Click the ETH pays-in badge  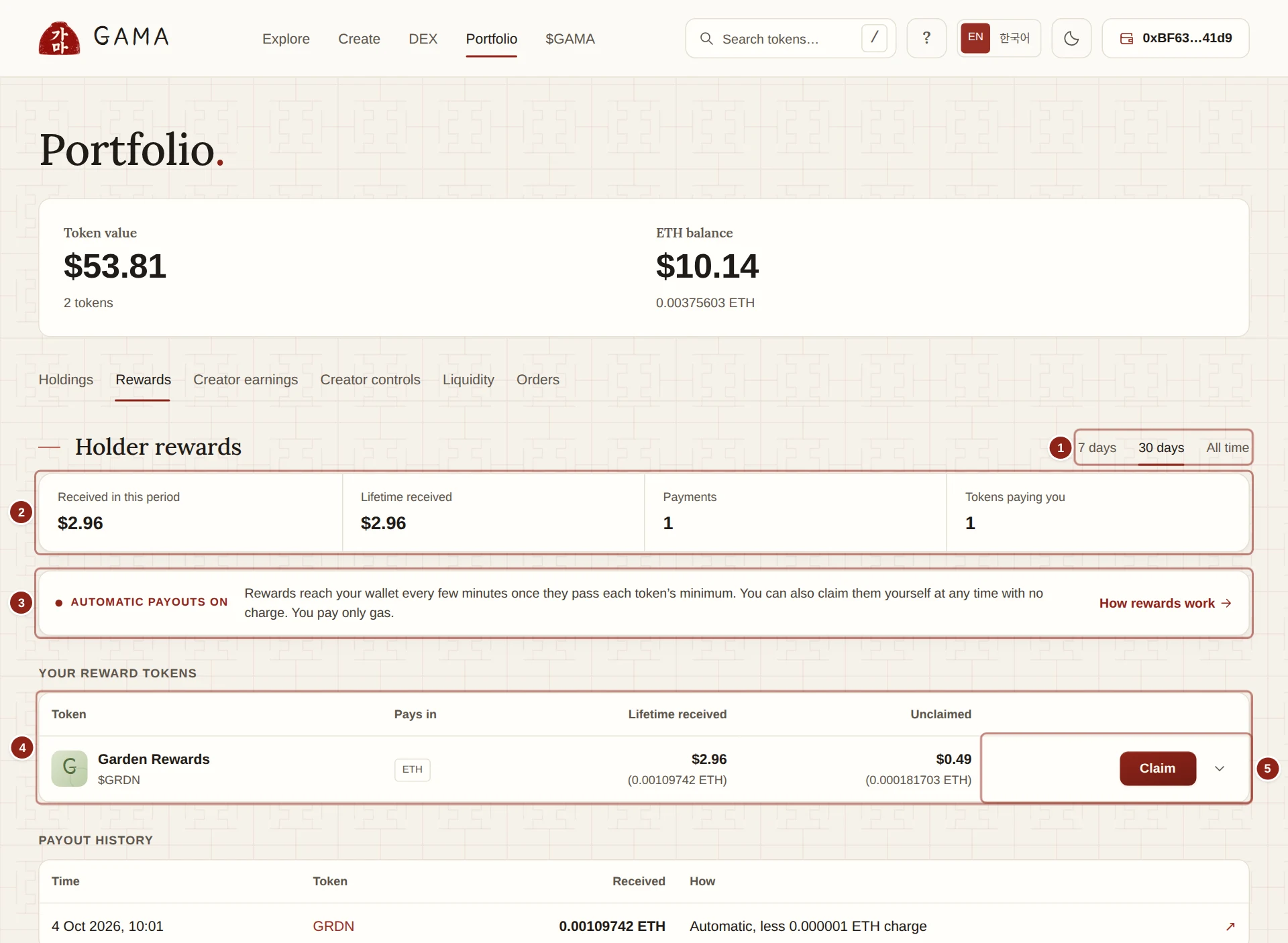(x=412, y=769)
